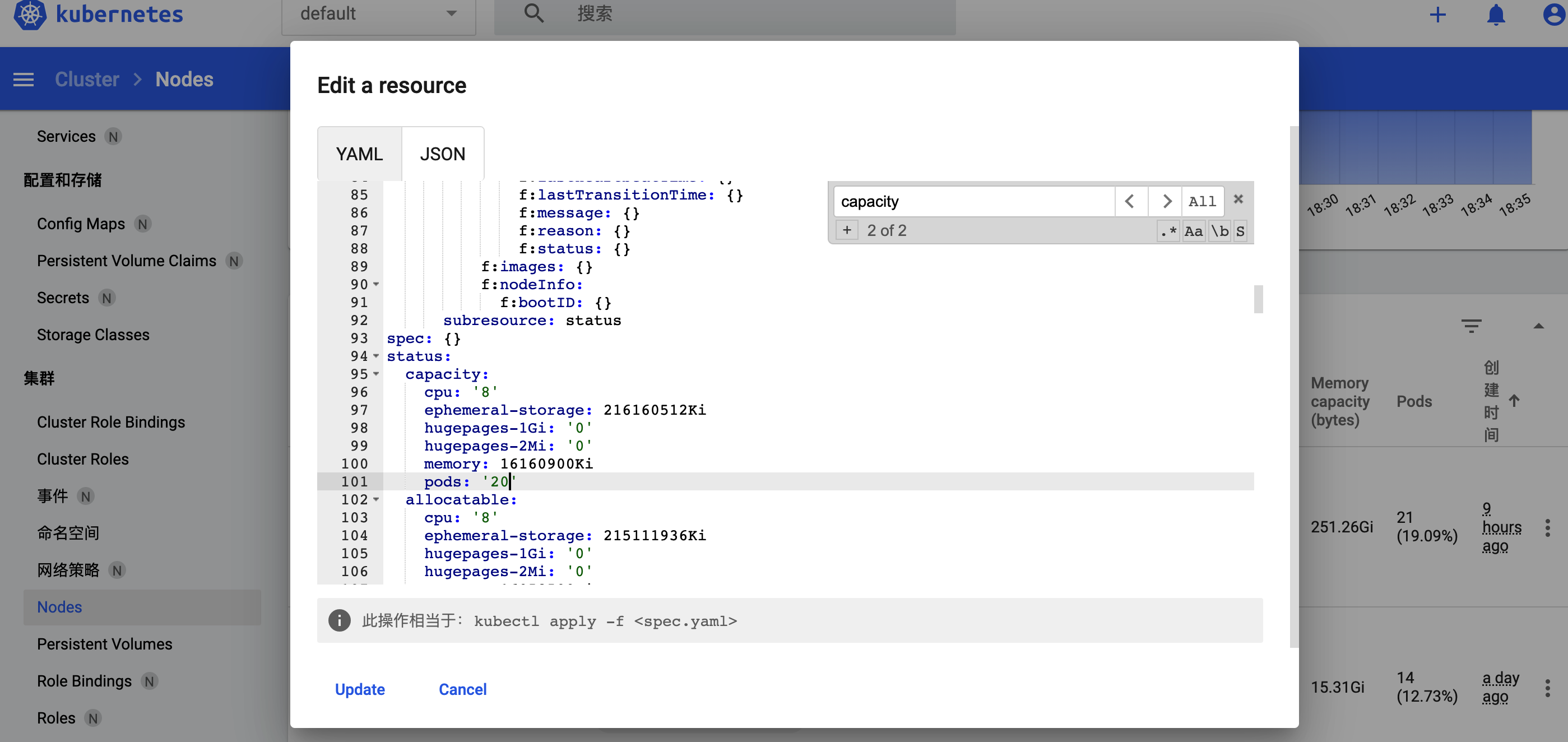Open actions menu for 15.31Gi node
Viewport: 1568px width, 742px height.
pos(1547,688)
